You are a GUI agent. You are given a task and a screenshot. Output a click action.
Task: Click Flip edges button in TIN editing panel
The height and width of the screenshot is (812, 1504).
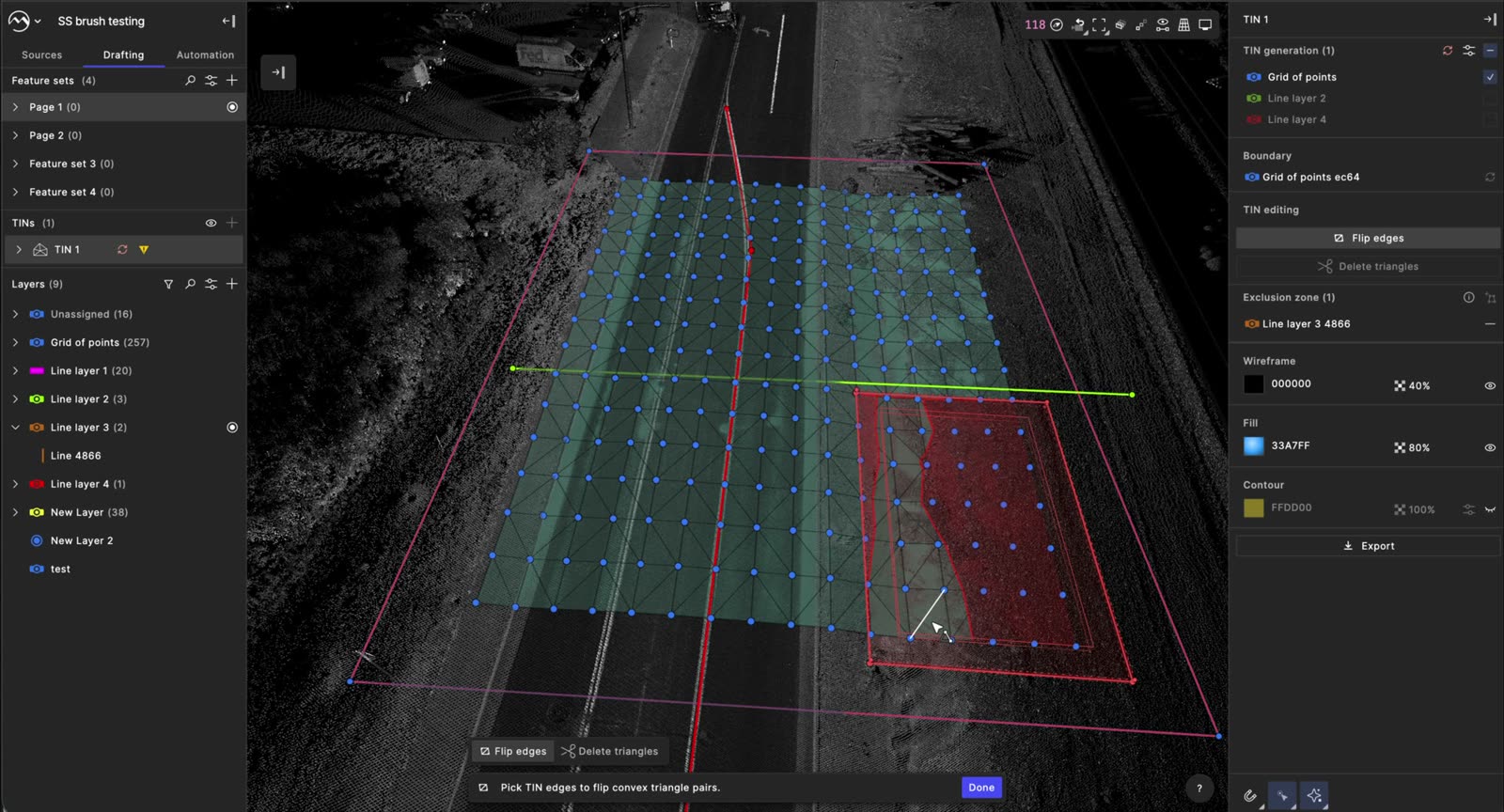[1368, 239]
